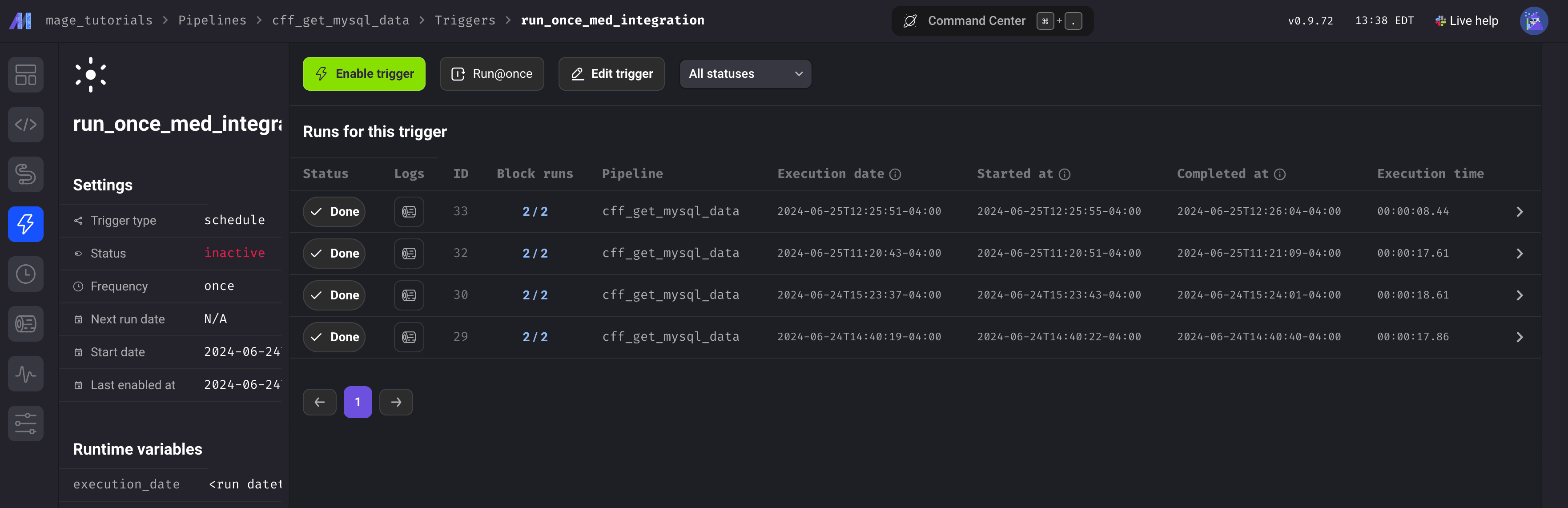Click info icon next to Completed at

point(1280,175)
